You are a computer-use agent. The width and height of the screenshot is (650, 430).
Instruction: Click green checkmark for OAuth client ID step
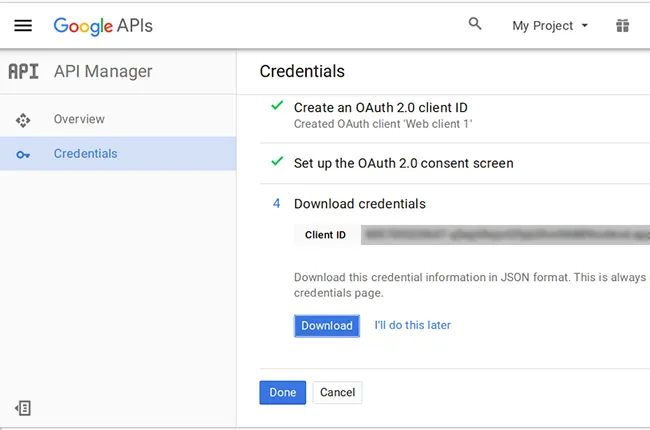pos(277,106)
